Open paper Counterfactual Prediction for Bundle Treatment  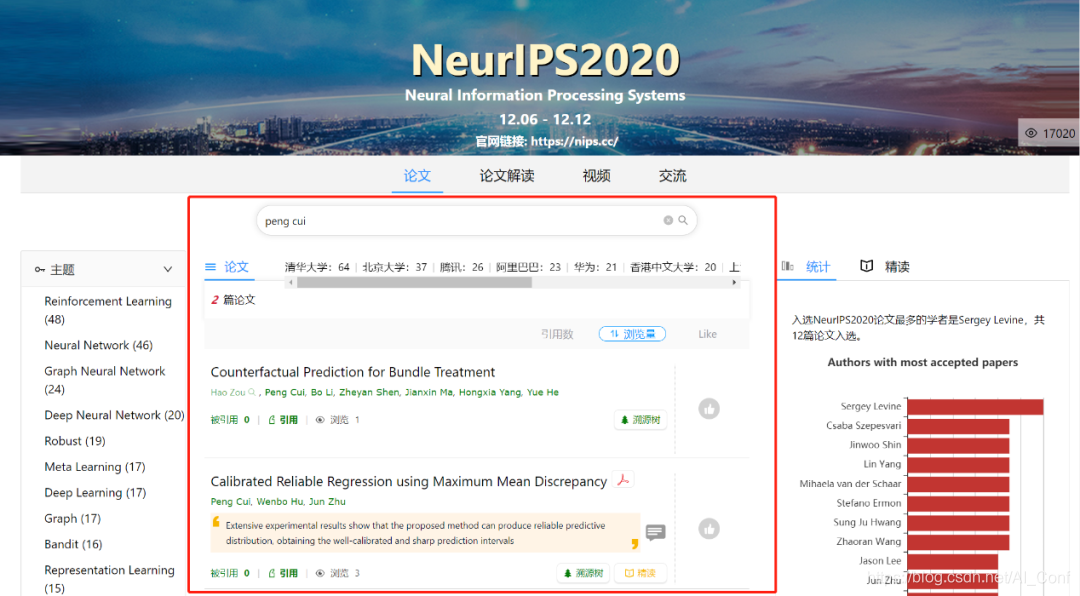[x=353, y=372]
